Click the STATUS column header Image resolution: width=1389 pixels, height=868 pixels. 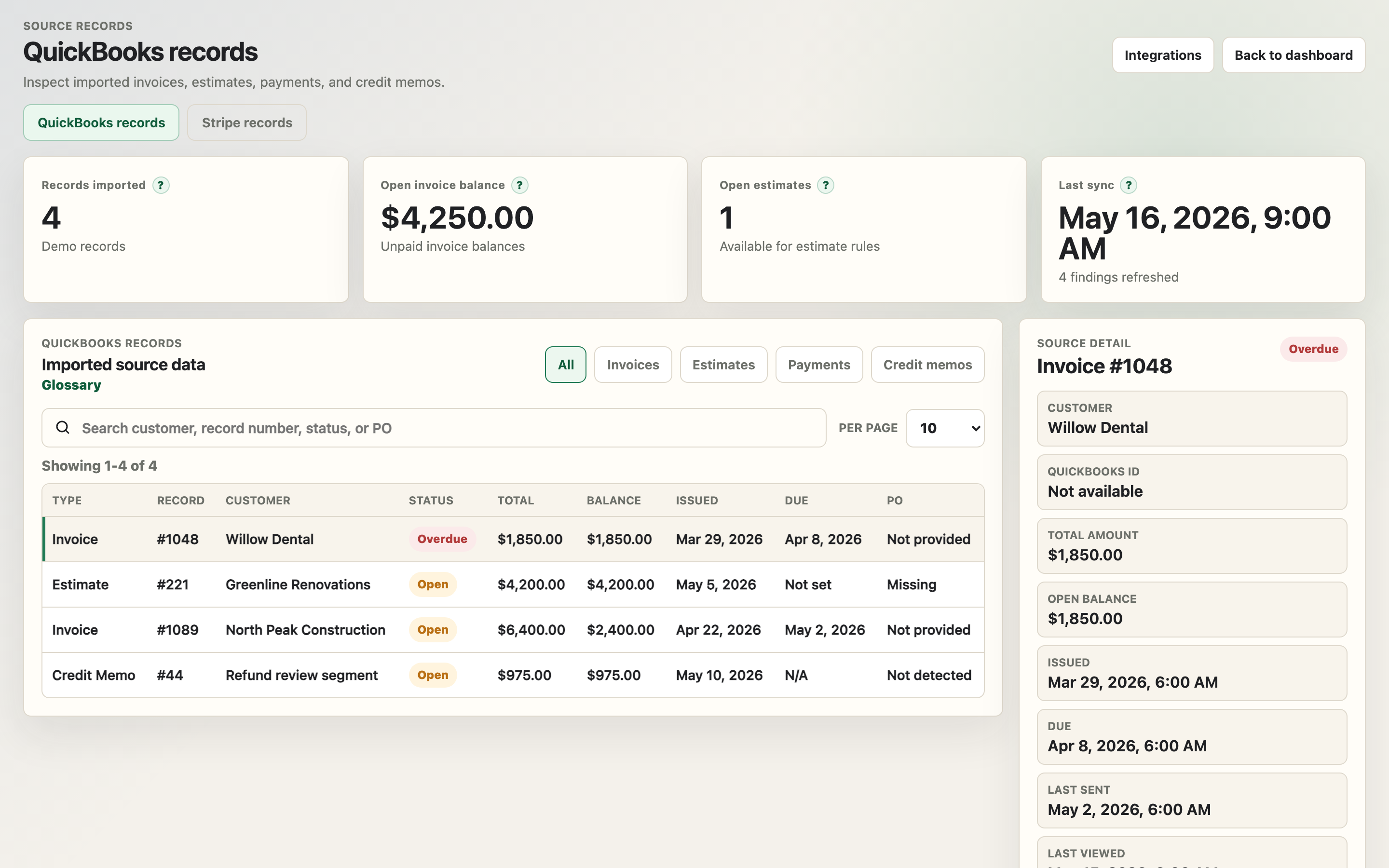pyautogui.click(x=431, y=501)
